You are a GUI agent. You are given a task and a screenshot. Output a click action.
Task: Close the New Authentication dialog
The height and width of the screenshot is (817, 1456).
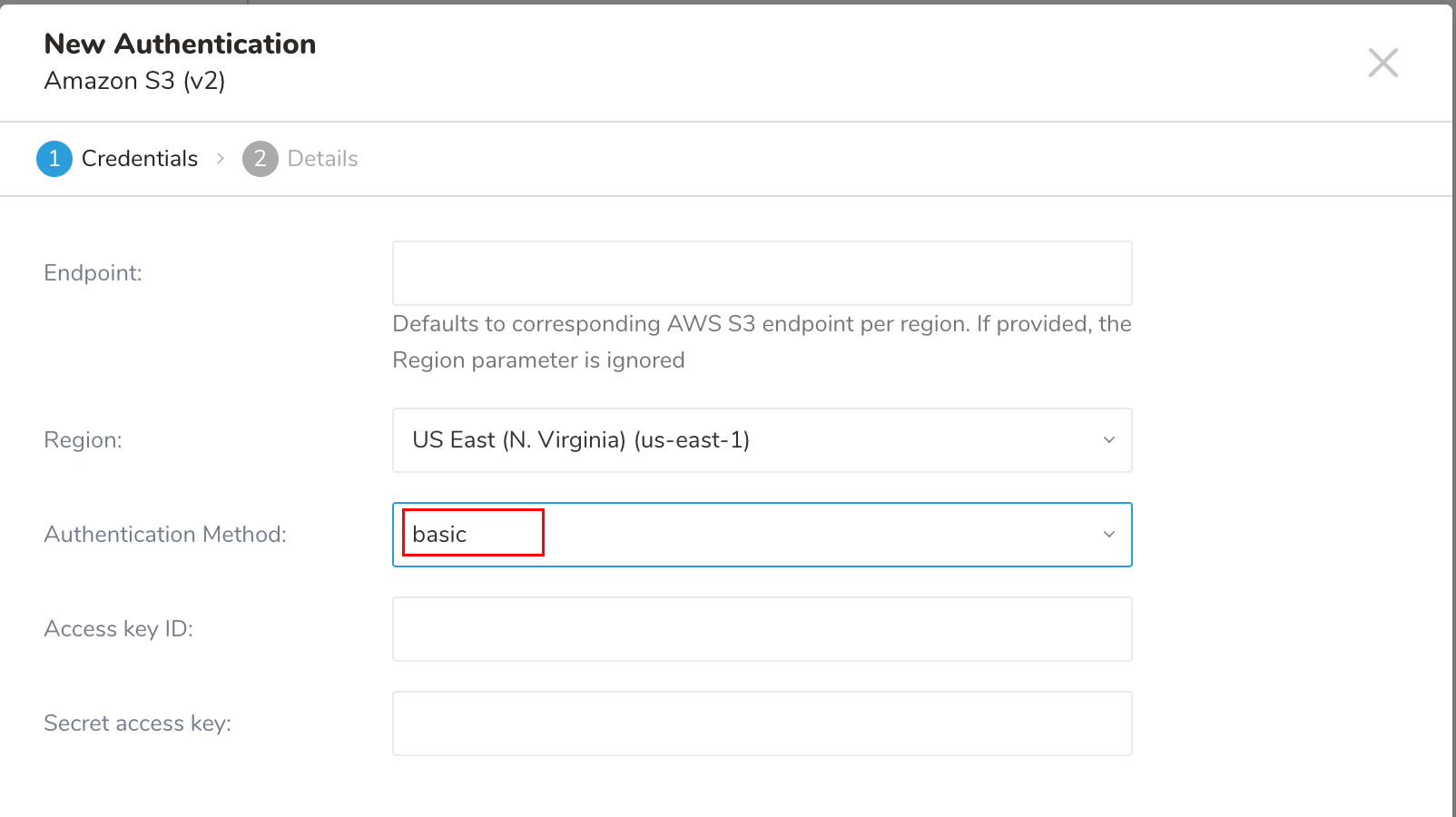[x=1382, y=63]
